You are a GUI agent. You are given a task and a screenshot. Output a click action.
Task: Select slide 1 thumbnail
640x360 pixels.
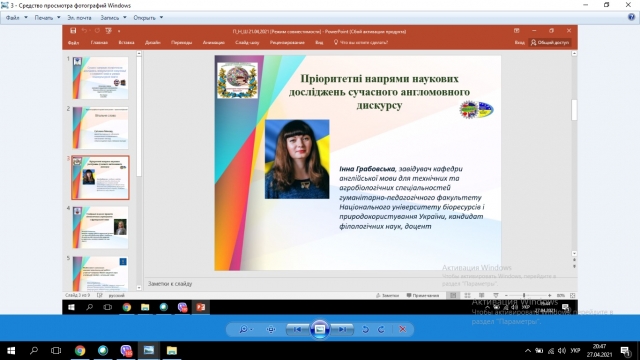click(100, 78)
